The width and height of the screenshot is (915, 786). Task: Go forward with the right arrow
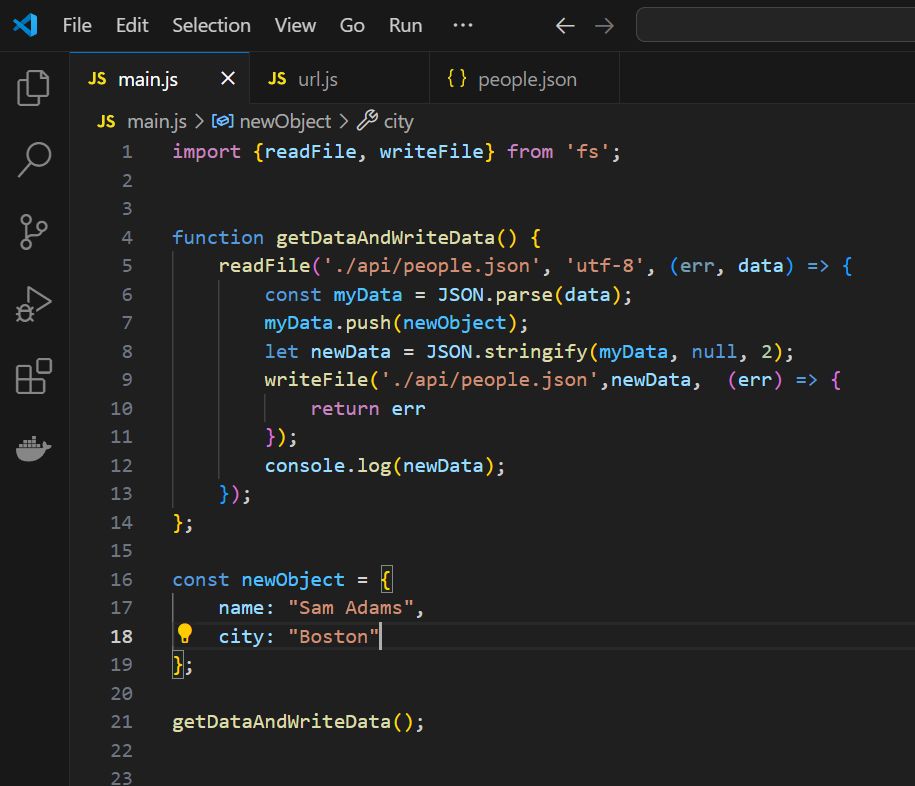pos(605,26)
